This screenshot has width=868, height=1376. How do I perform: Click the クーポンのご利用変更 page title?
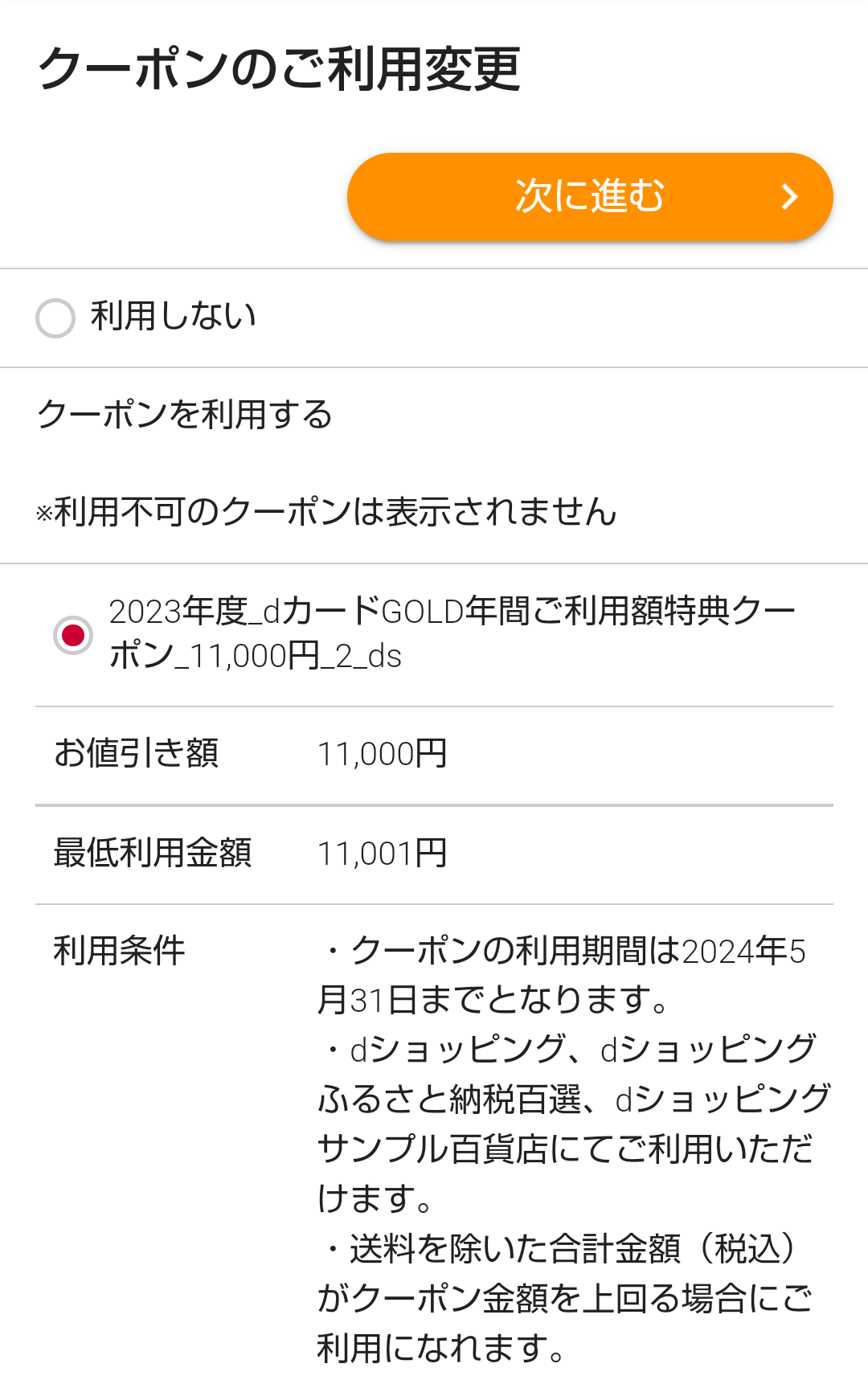point(279,69)
